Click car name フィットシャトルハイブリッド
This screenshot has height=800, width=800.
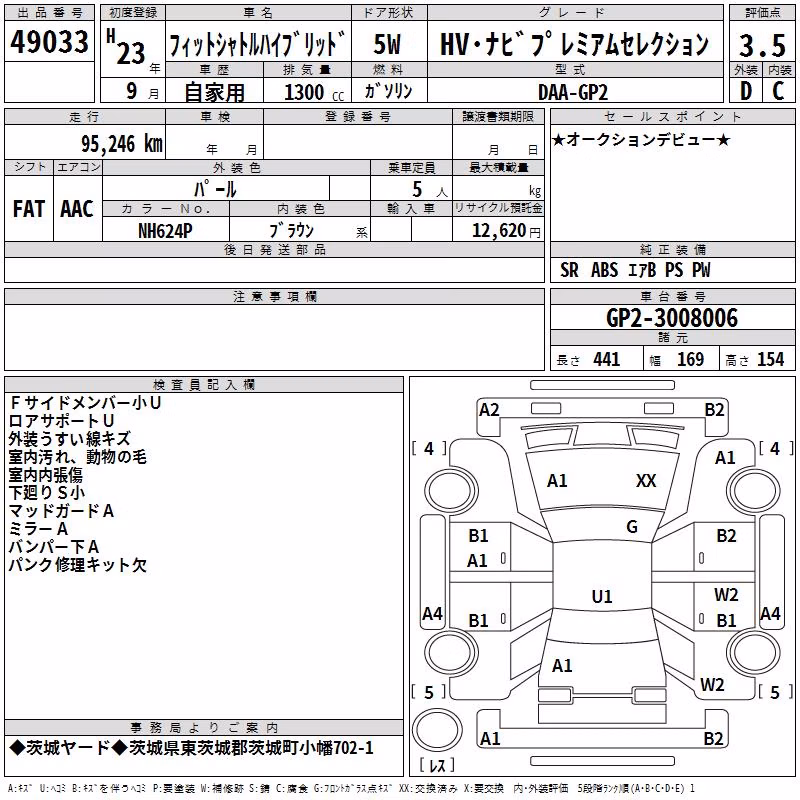coord(257,44)
